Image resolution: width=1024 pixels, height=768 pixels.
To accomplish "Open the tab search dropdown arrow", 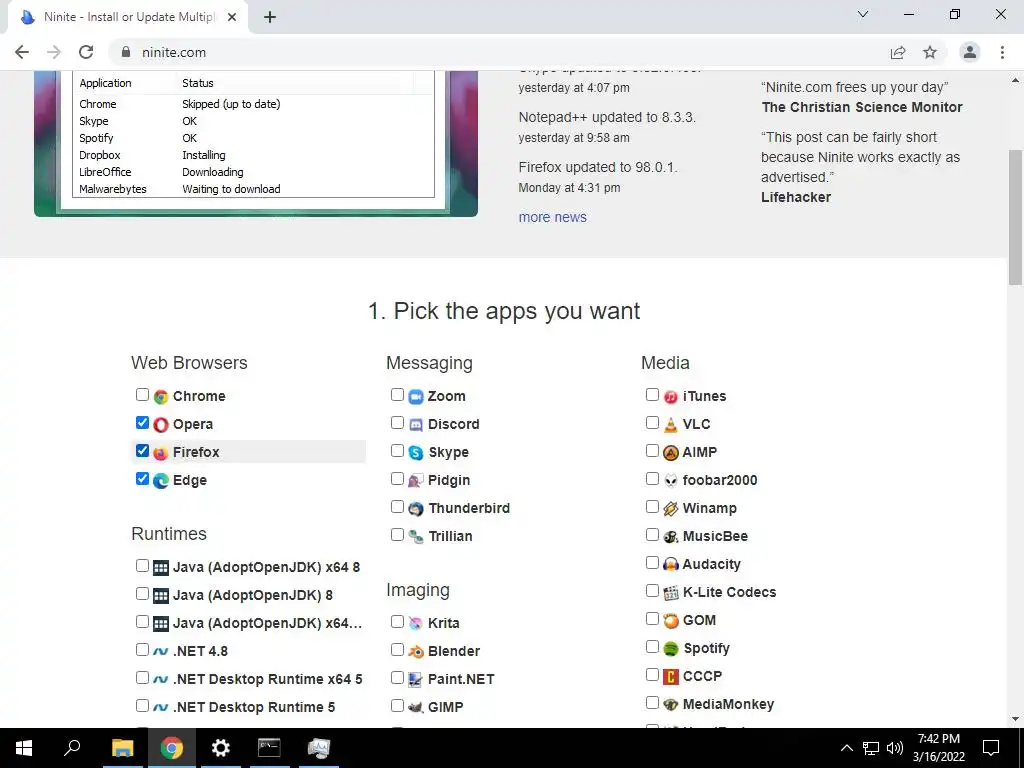I will pos(863,14).
